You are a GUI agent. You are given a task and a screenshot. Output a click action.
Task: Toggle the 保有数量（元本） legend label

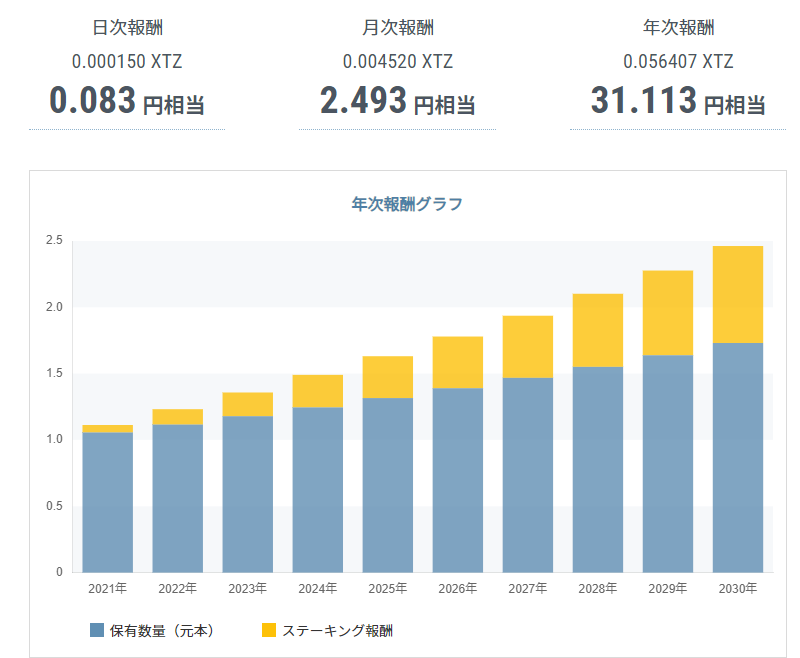(162, 630)
